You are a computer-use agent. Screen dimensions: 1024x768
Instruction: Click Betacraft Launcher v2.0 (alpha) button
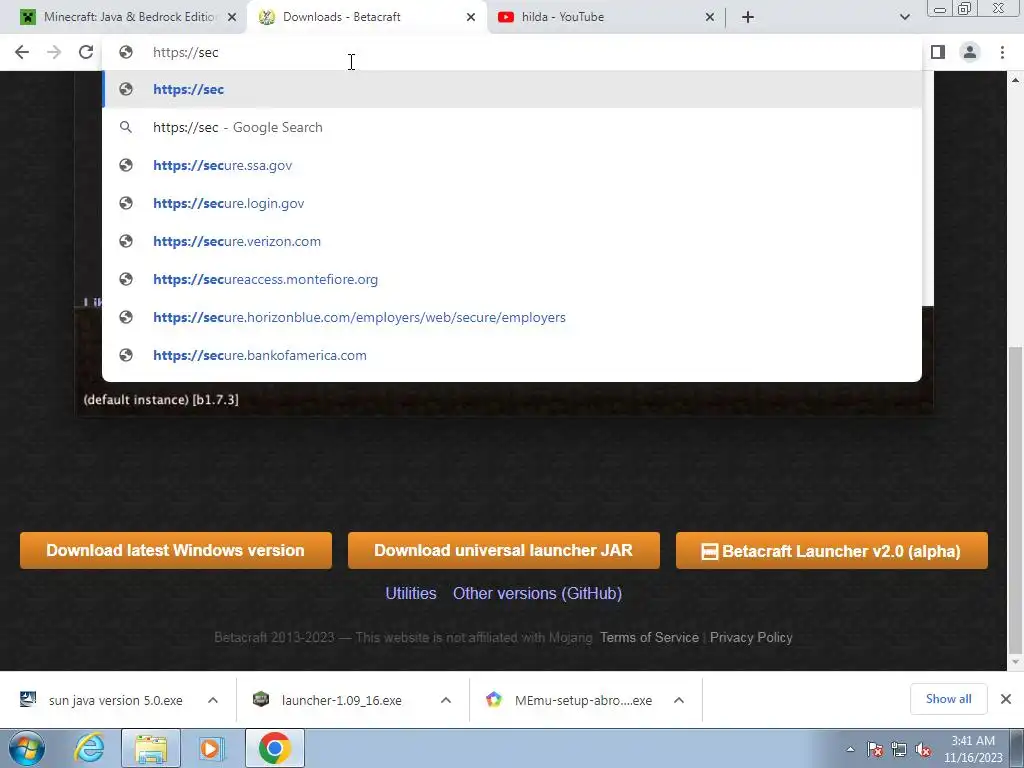831,551
